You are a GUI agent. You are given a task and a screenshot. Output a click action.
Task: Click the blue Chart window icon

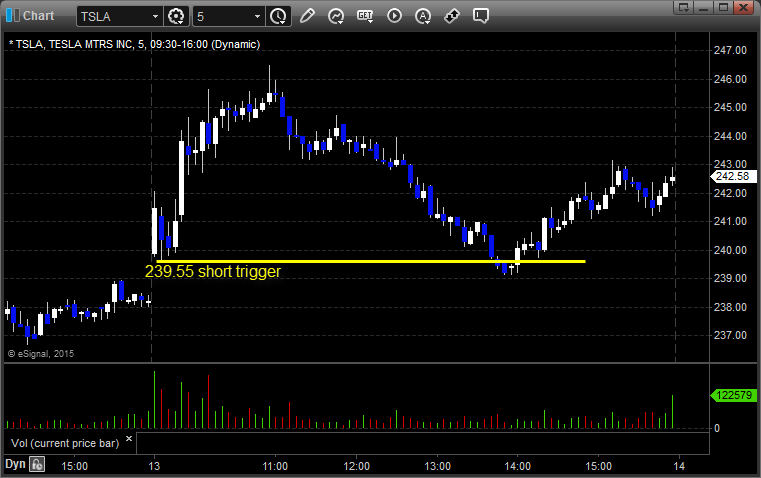(x=13, y=16)
